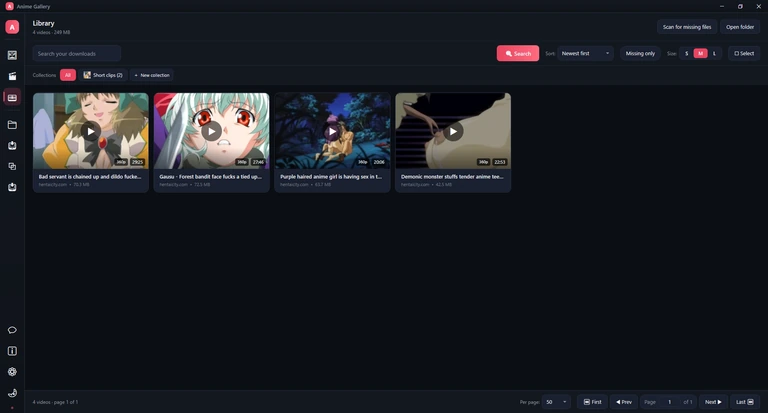Click the '360p' badge on the 29:25 video

point(121,162)
